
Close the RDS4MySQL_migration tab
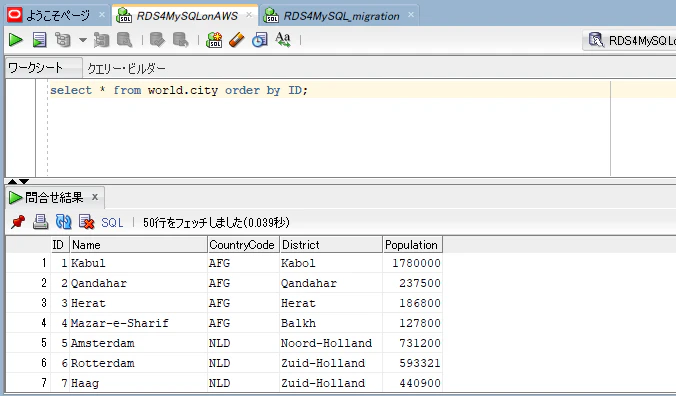tap(411, 15)
